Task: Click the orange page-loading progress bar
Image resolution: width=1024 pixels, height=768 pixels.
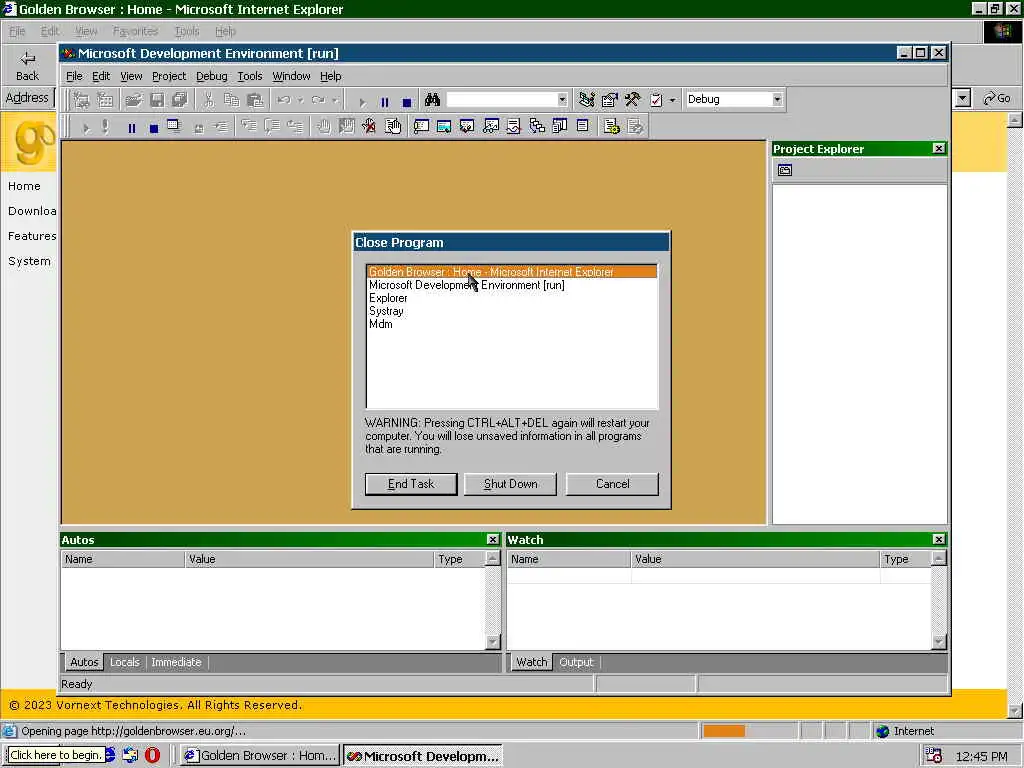Action: [x=724, y=731]
